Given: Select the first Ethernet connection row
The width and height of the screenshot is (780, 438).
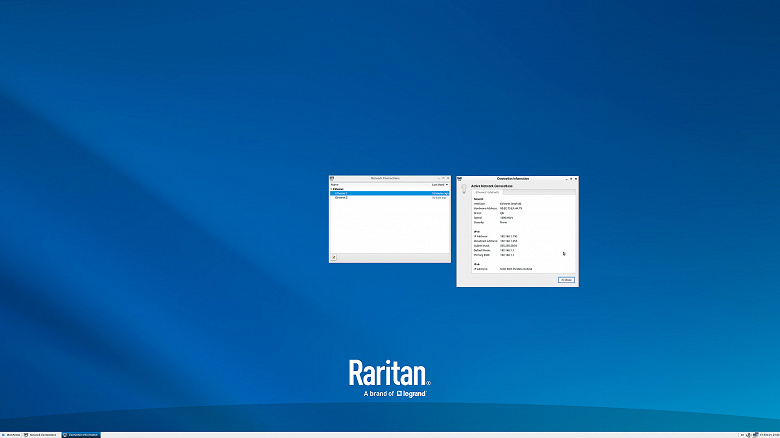Looking at the screenshot, I should (390, 193).
